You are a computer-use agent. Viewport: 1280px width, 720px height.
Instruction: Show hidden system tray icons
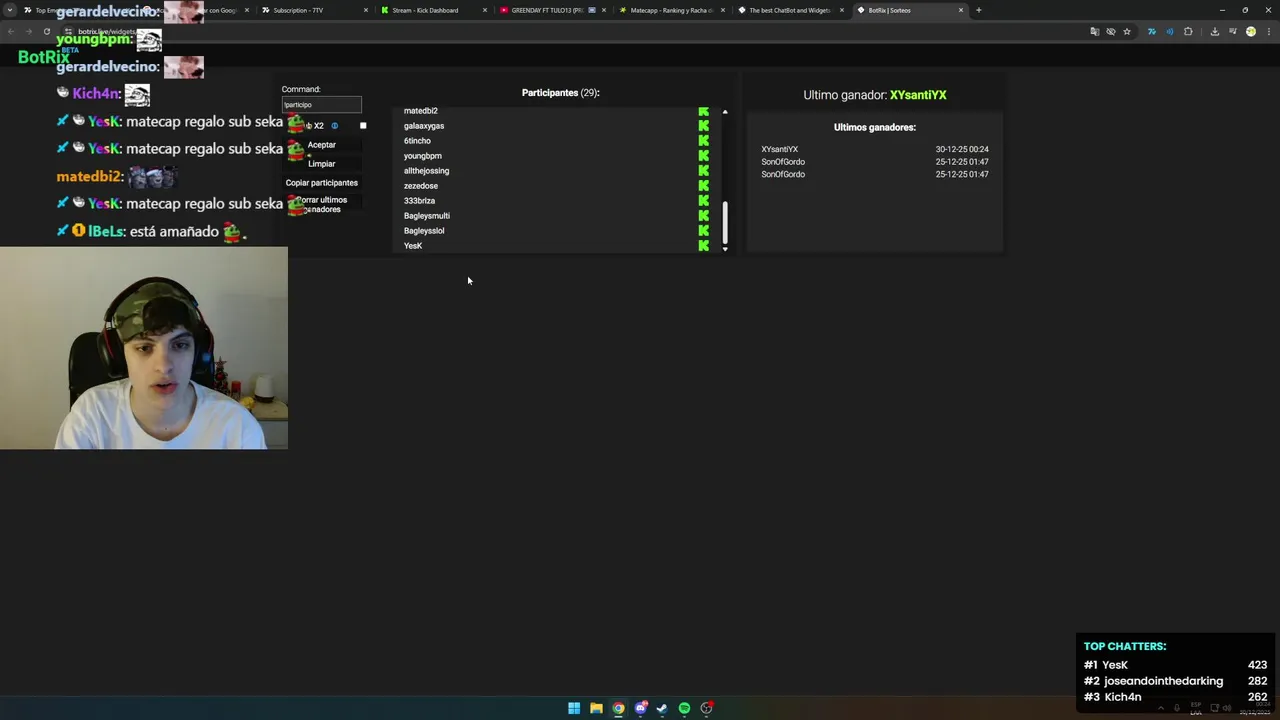pyautogui.click(x=1161, y=708)
